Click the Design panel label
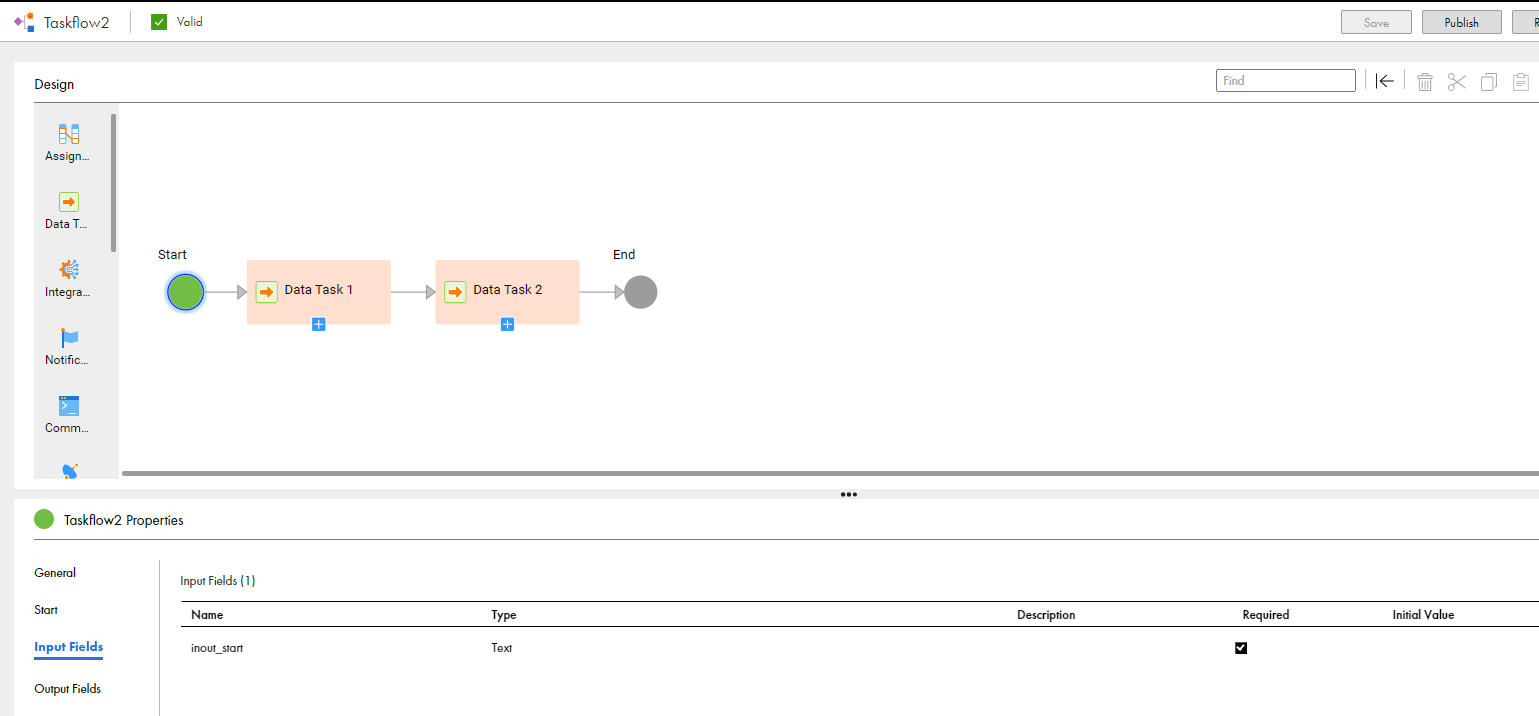1539x716 pixels. click(54, 84)
